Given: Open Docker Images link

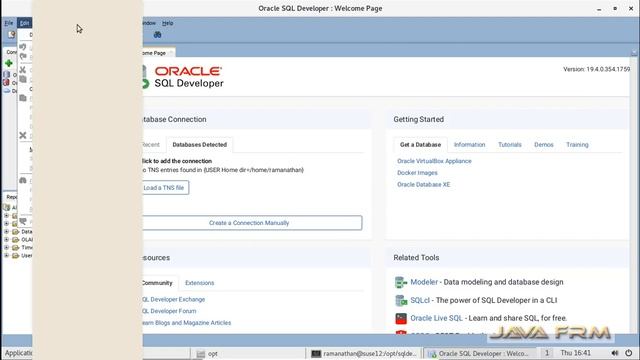Looking at the screenshot, I should pyautogui.click(x=417, y=173).
